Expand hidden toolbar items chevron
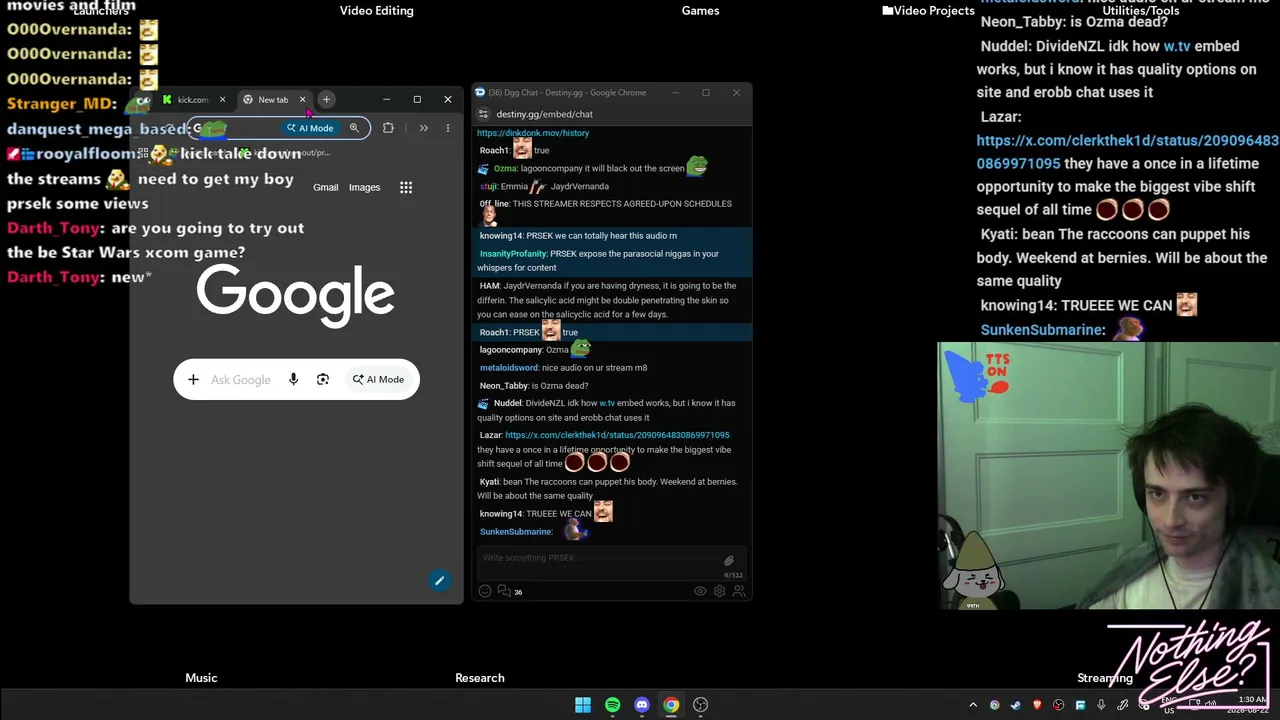 (x=424, y=128)
